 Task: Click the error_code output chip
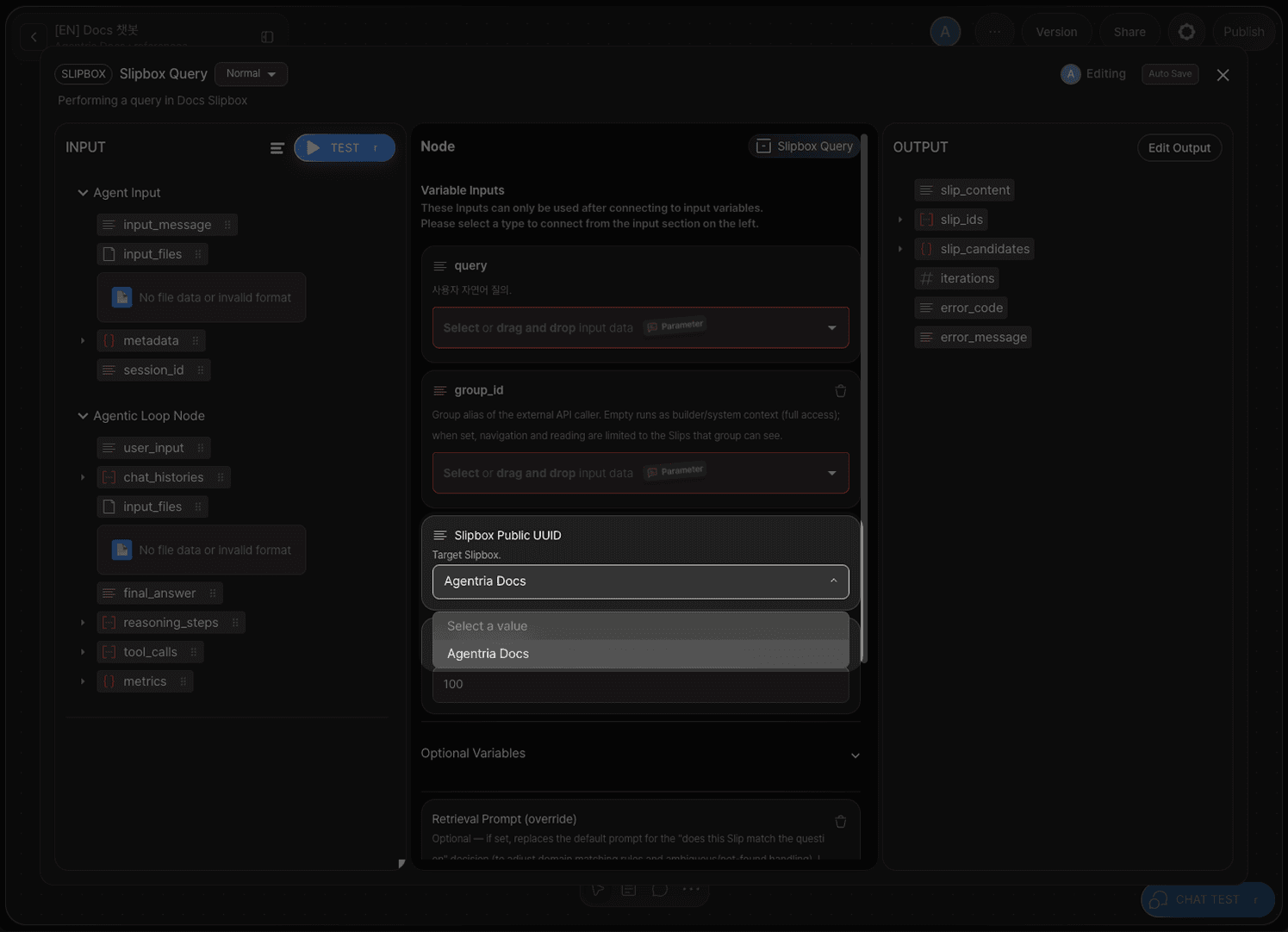(961, 308)
